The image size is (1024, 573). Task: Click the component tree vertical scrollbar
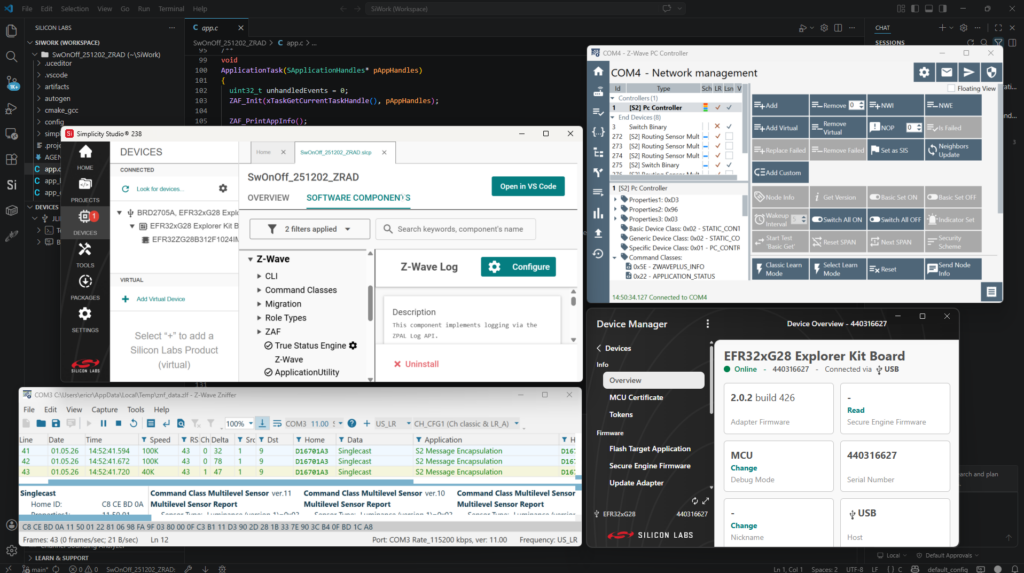coord(370,303)
